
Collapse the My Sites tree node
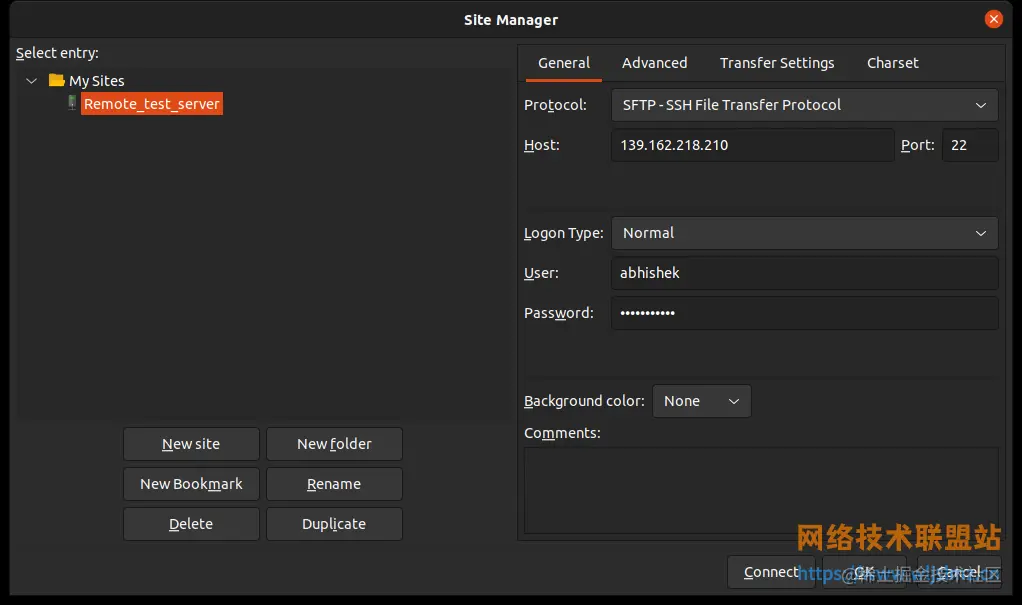(x=31, y=81)
